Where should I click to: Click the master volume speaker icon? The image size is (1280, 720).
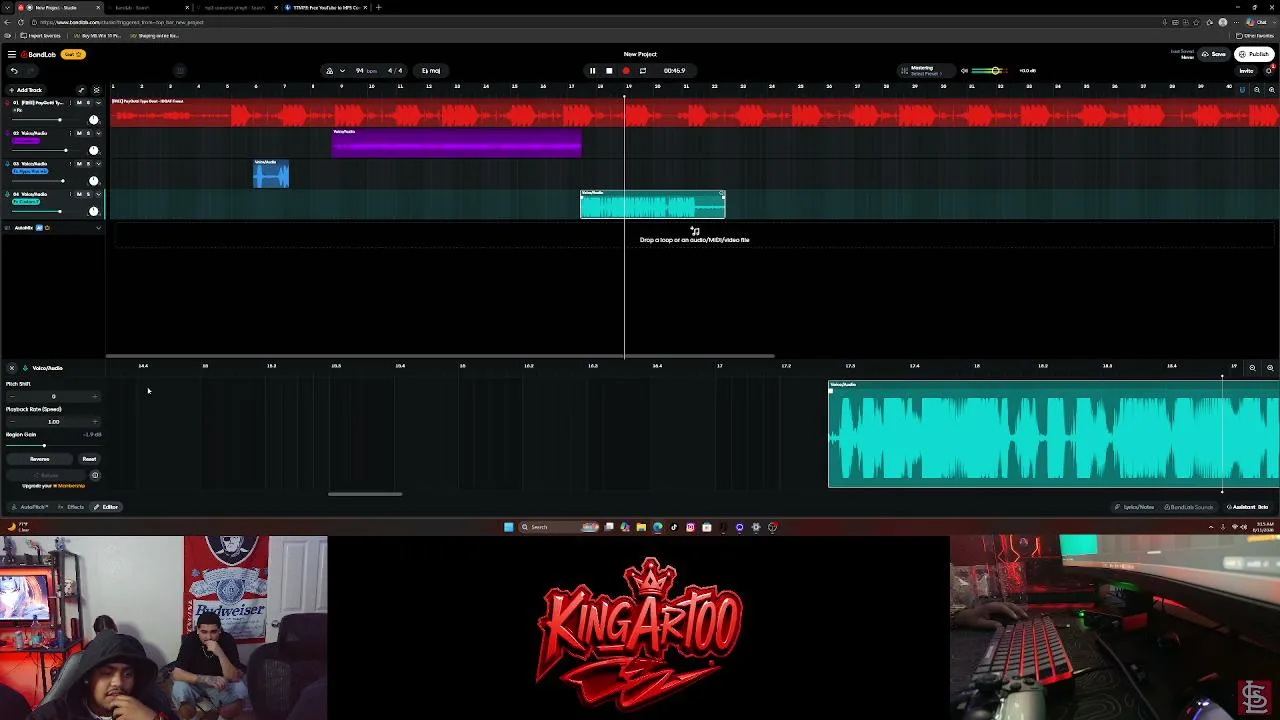(x=964, y=71)
